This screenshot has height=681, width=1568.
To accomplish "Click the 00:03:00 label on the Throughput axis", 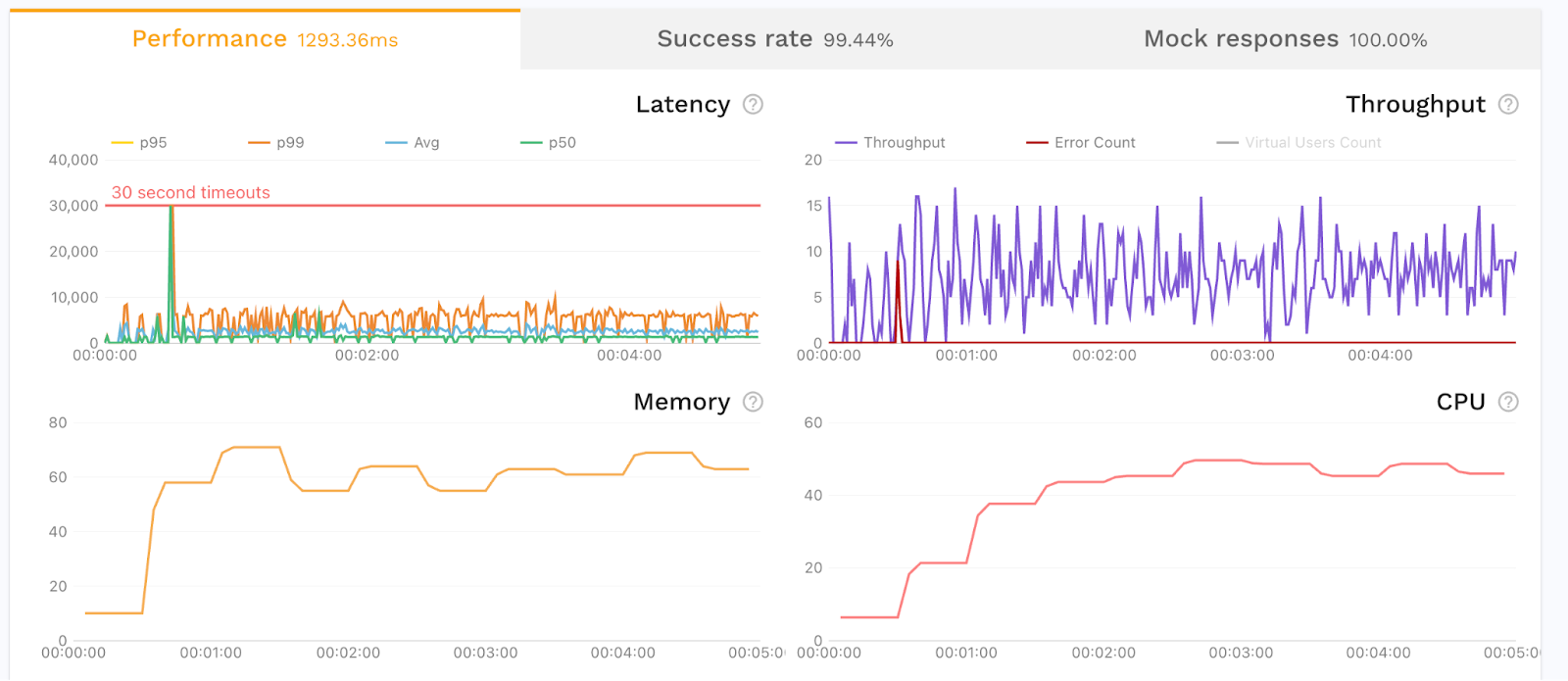I will [x=1242, y=355].
